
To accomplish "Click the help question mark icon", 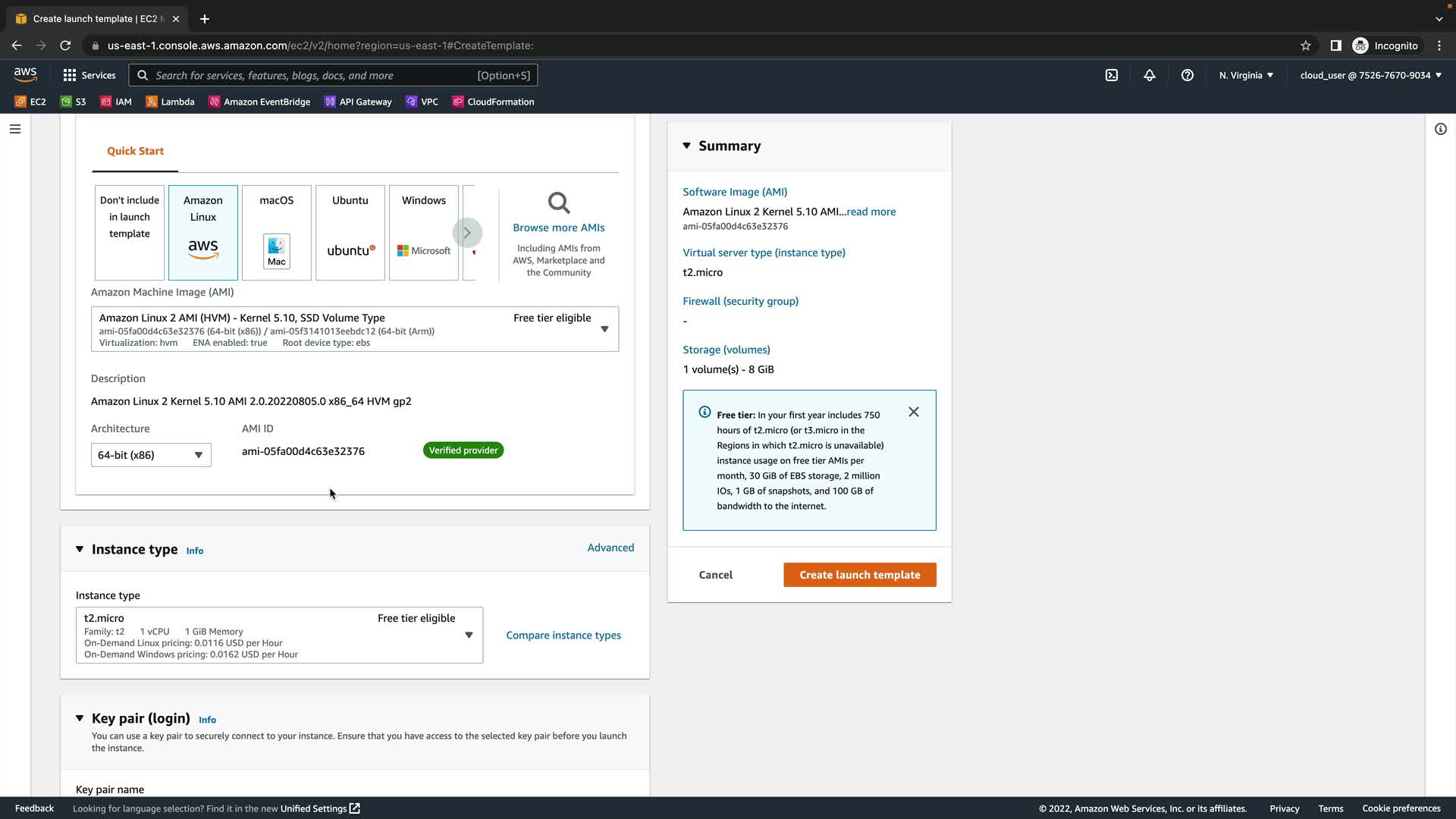I will point(1188,75).
